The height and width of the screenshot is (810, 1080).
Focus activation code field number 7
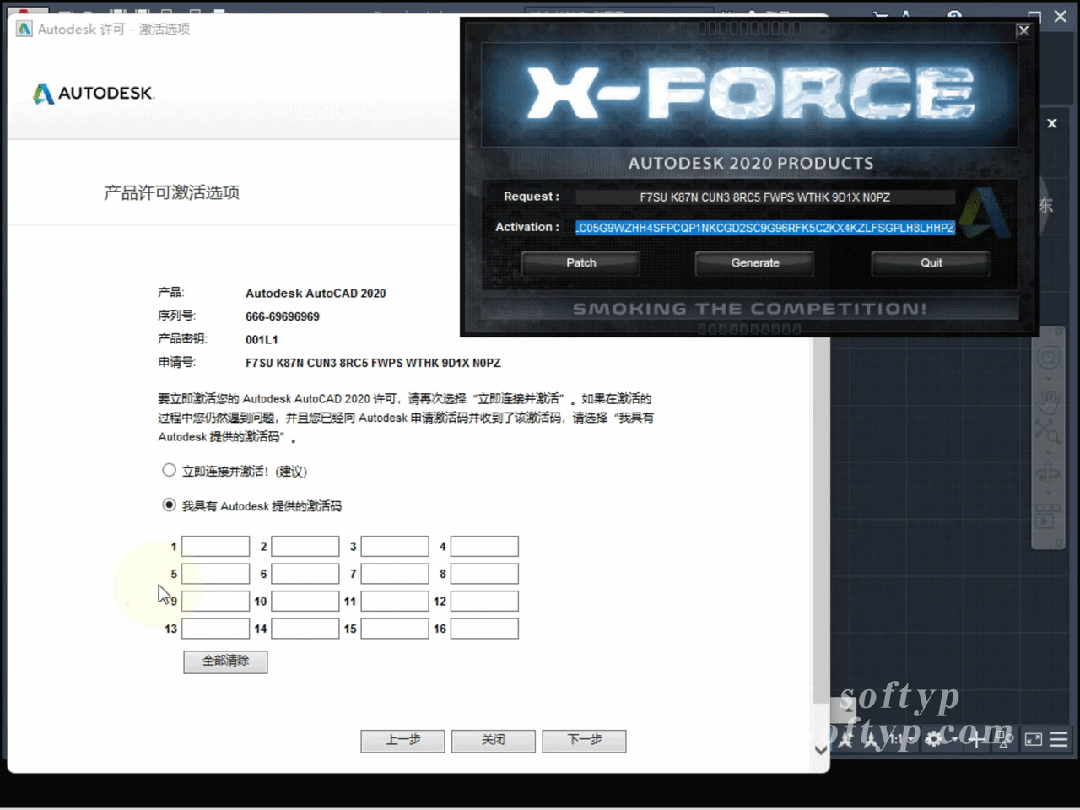(395, 574)
